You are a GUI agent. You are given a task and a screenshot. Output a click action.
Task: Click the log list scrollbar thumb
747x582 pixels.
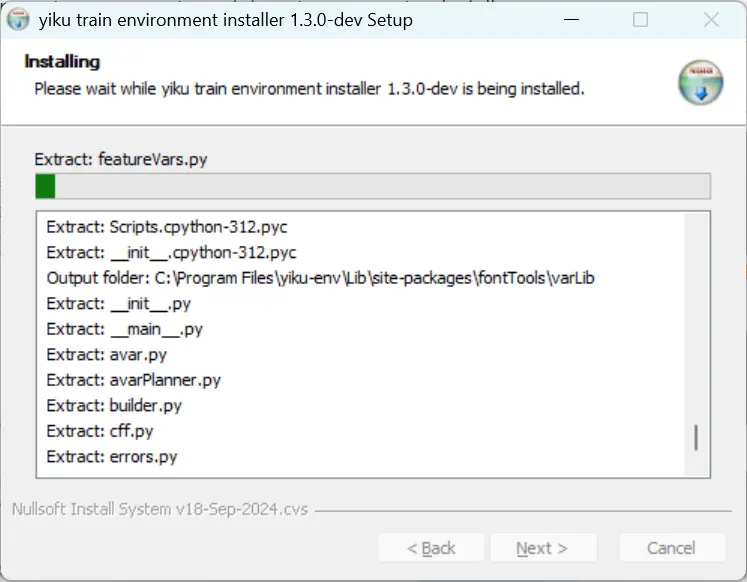(x=695, y=437)
